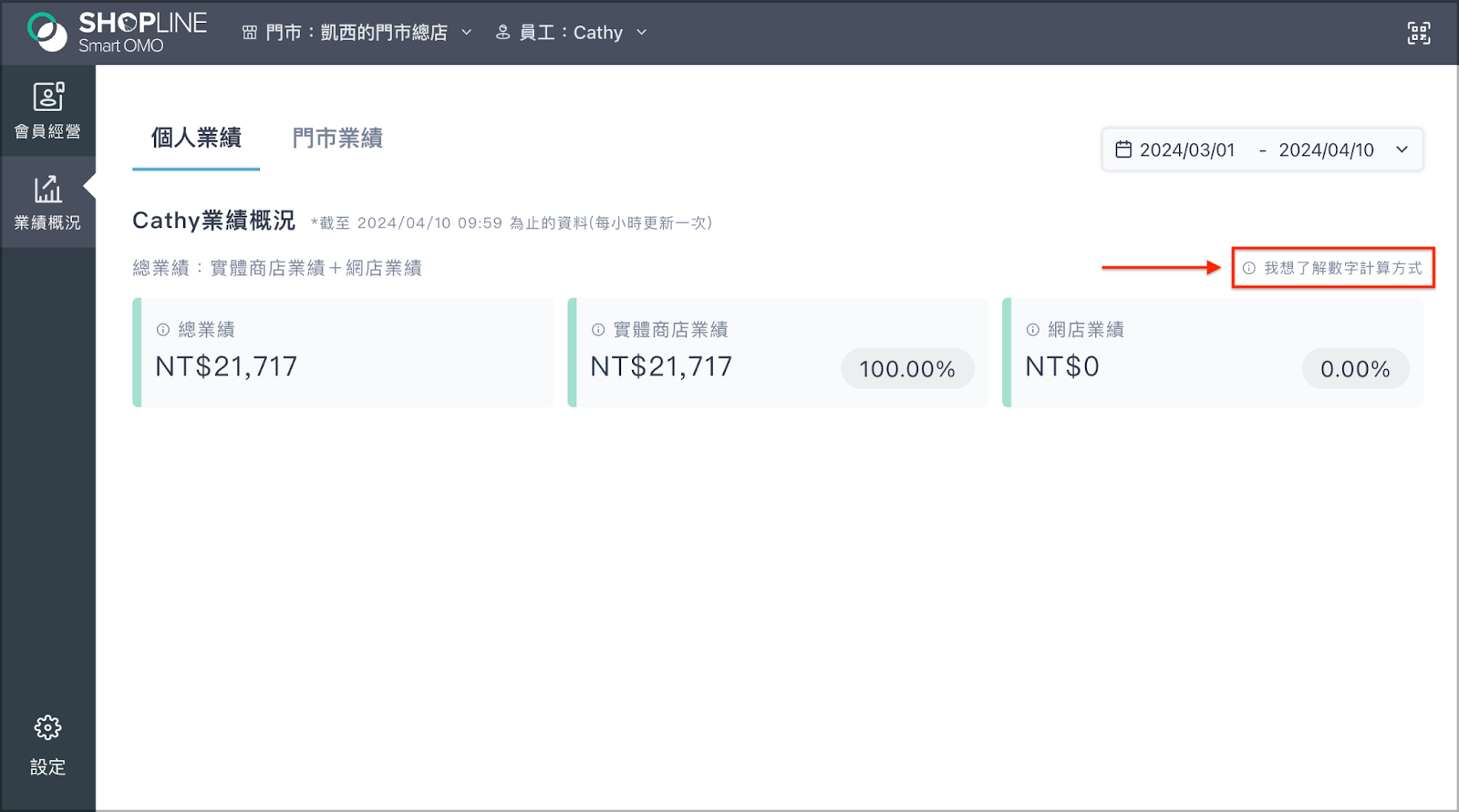Click the person icon before 員工
The image size is (1459, 812).
pos(502,33)
